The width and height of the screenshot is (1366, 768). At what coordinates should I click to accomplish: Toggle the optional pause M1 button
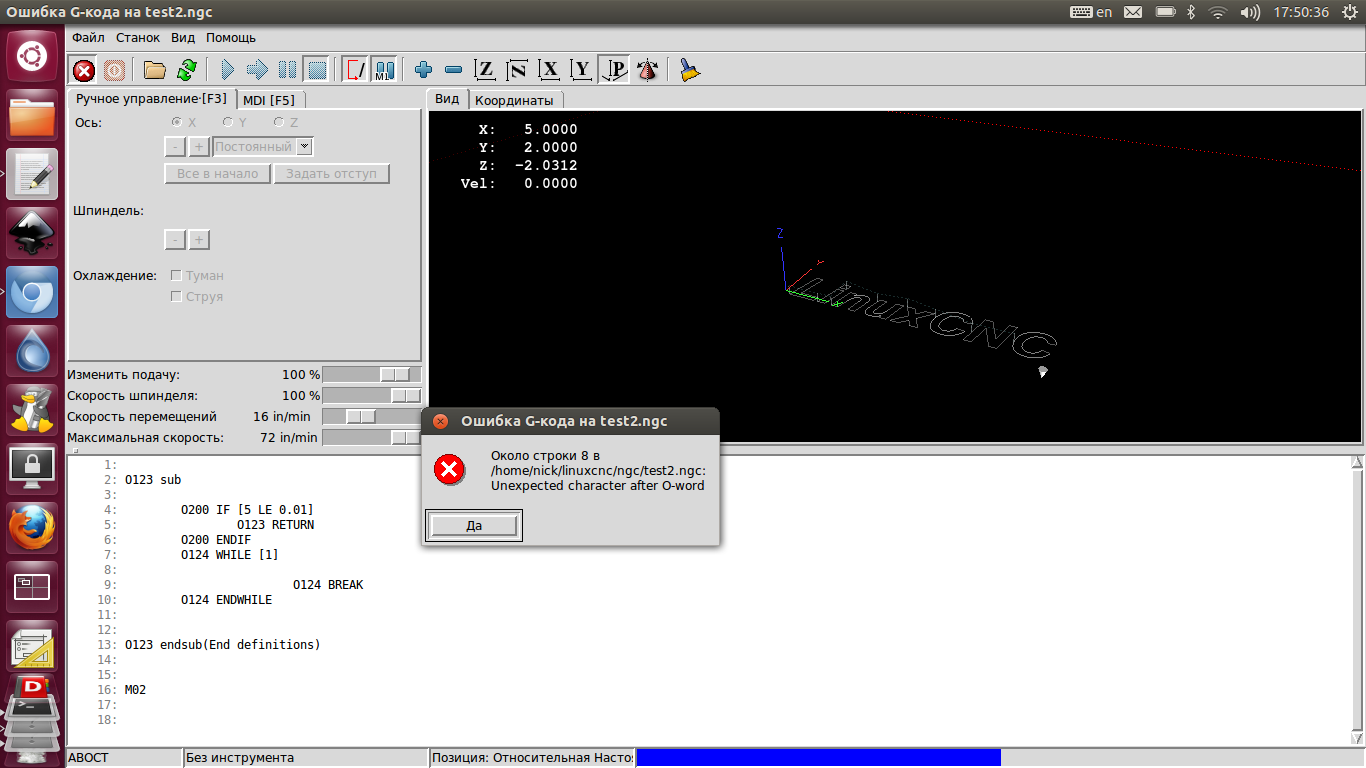[x=385, y=70]
